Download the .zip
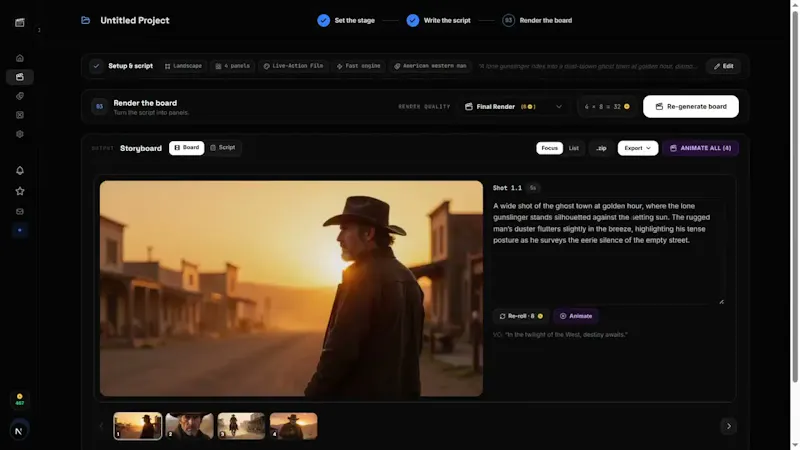800x450 pixels. click(x=602, y=148)
